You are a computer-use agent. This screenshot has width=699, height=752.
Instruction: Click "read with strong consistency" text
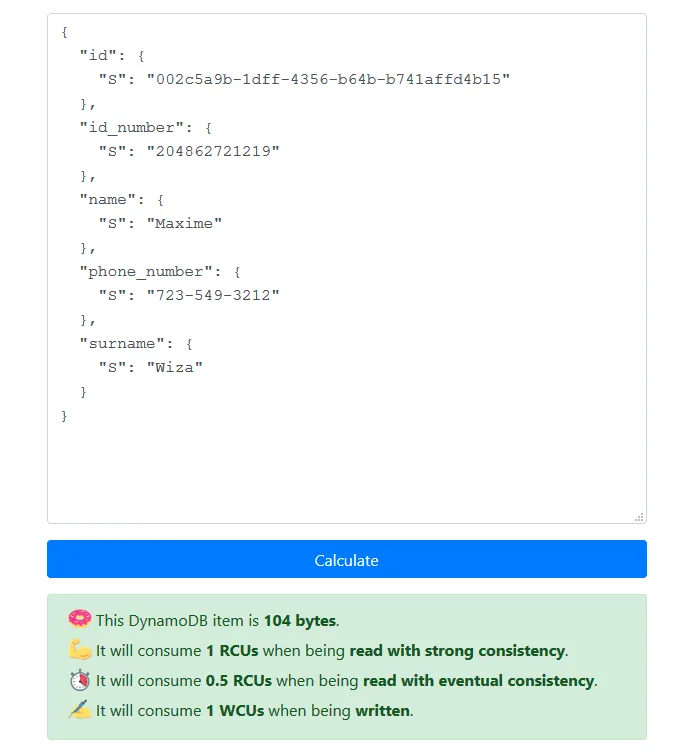click(x=457, y=651)
